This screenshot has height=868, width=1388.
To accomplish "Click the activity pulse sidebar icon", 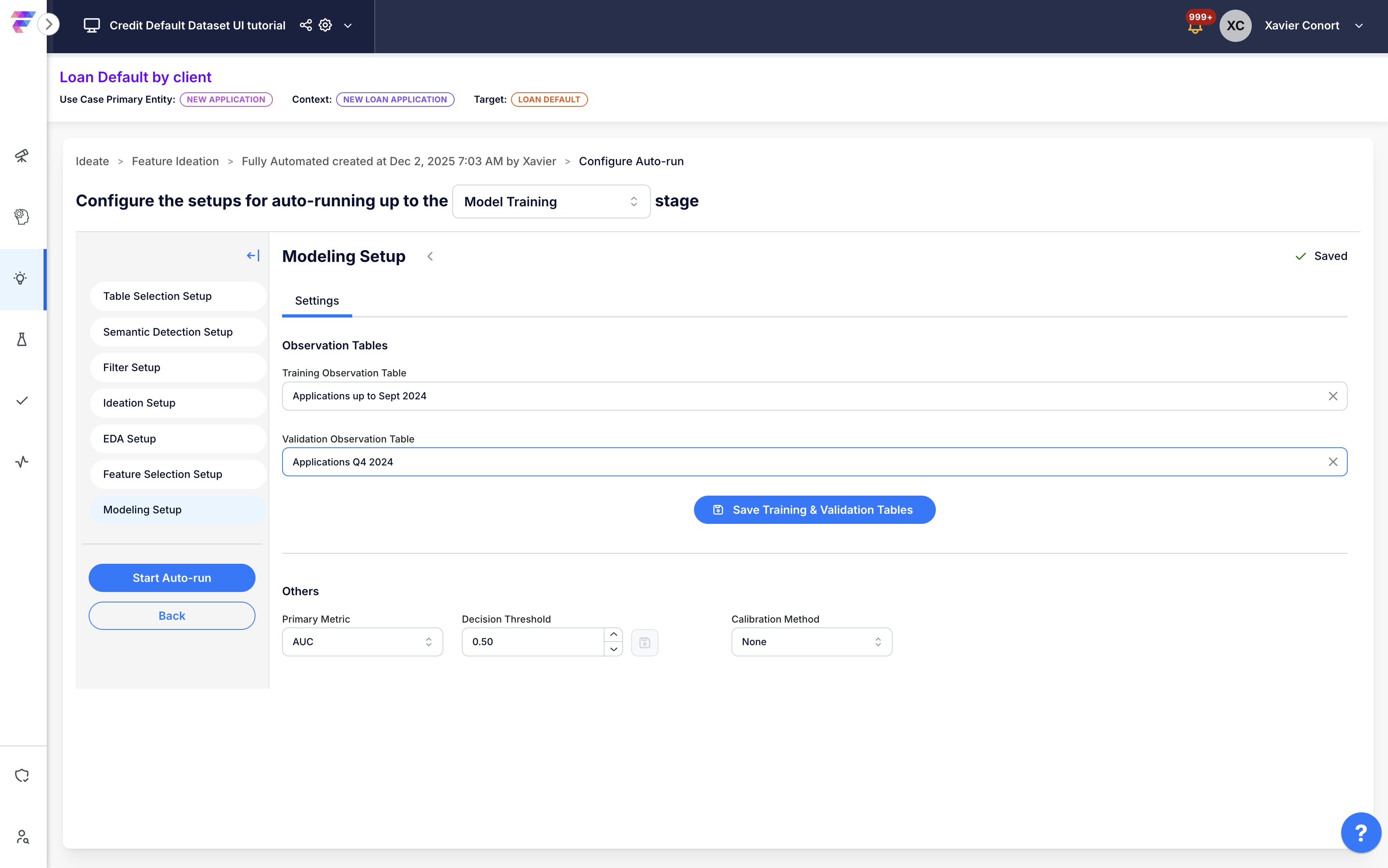I will [x=22, y=461].
